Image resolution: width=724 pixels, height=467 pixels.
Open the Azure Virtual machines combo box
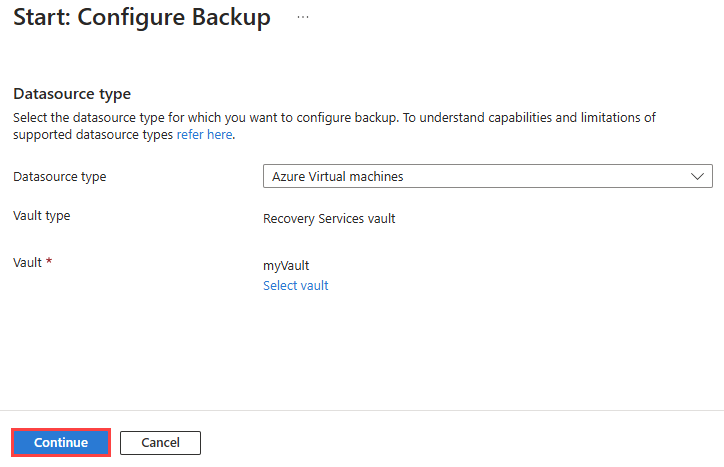[487, 177]
